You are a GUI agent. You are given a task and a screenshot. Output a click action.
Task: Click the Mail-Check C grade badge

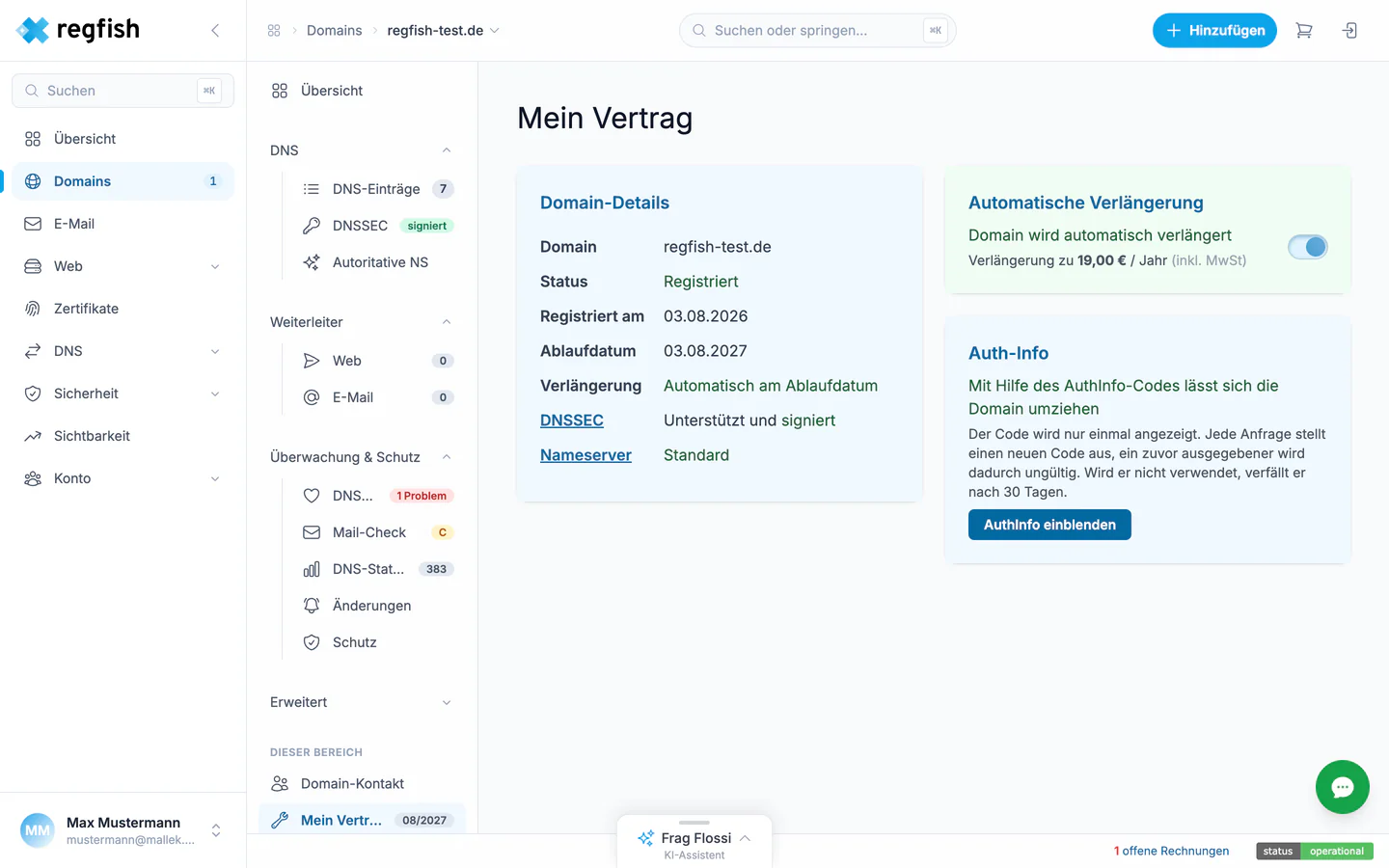point(443,532)
